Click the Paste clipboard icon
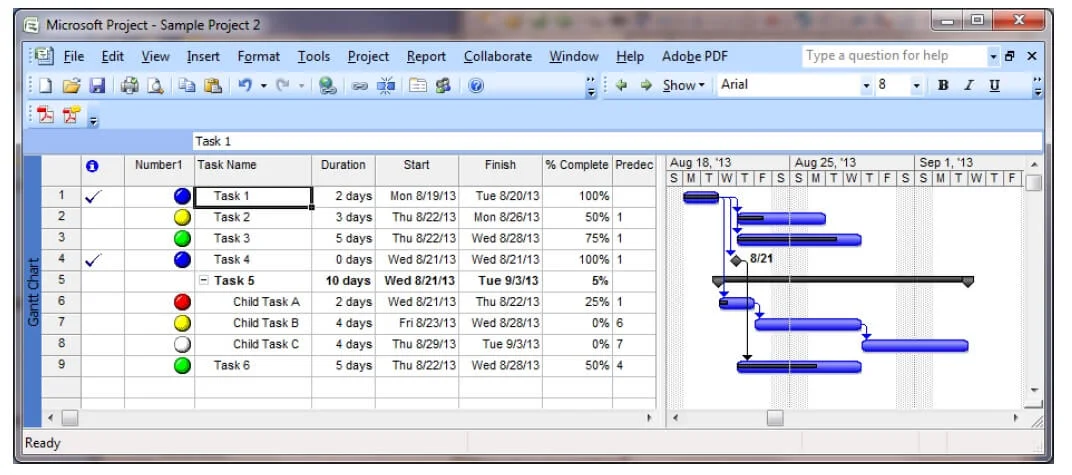Viewport: 1072px width, 475px height. pyautogui.click(x=213, y=85)
